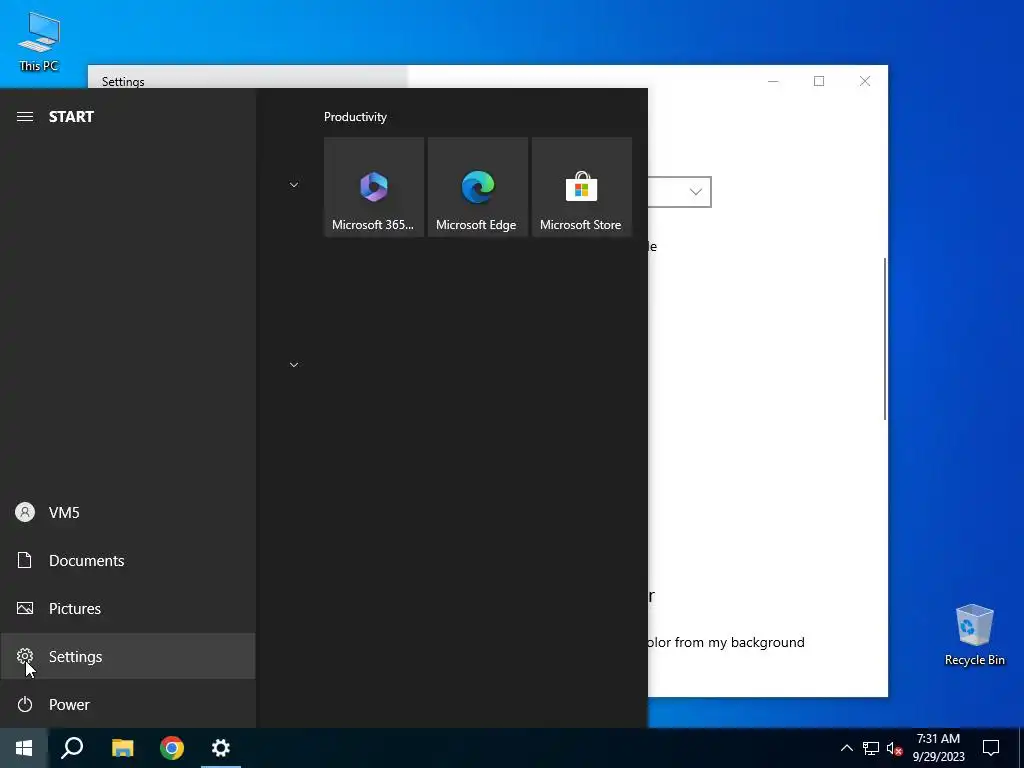Click the Windows Start button in the taskbar
The height and width of the screenshot is (768, 1024).
[24, 748]
